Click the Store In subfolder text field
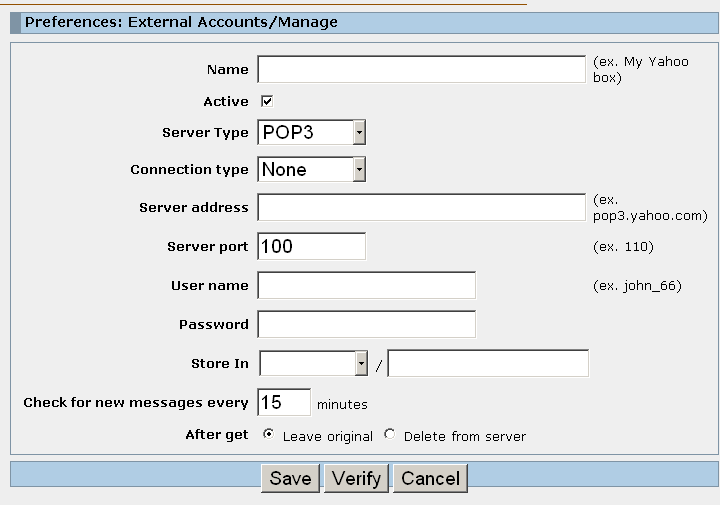Viewport: 720px width, 505px height. (488, 363)
